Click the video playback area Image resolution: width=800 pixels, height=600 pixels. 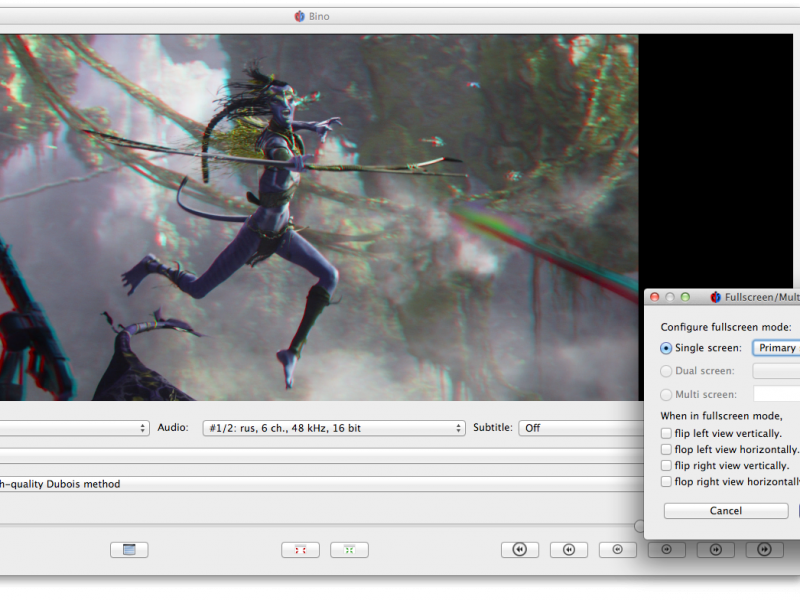point(319,217)
